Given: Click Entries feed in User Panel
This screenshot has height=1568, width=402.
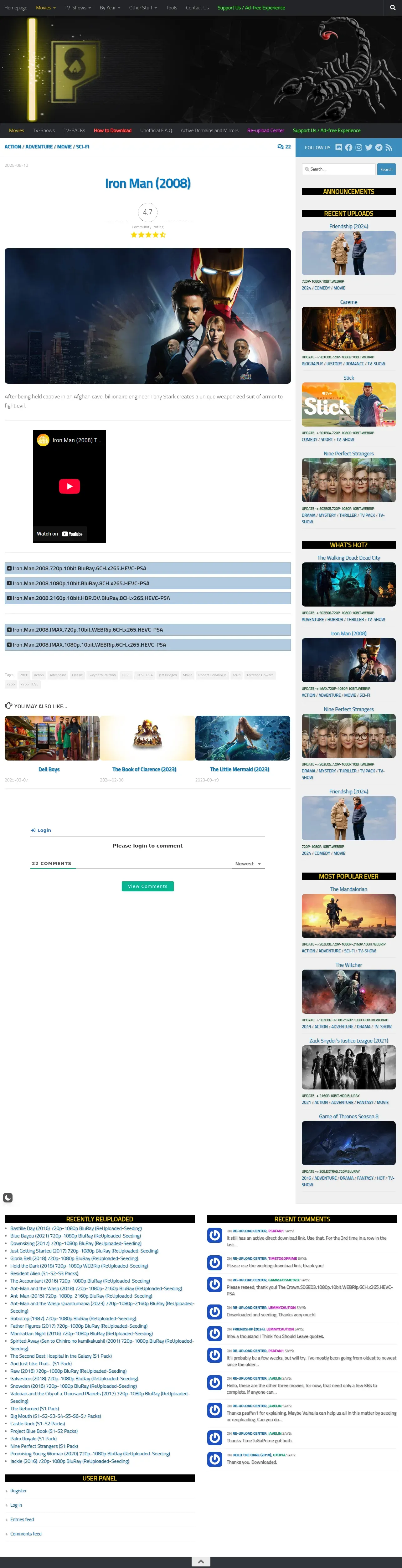Looking at the screenshot, I should coord(22,1519).
